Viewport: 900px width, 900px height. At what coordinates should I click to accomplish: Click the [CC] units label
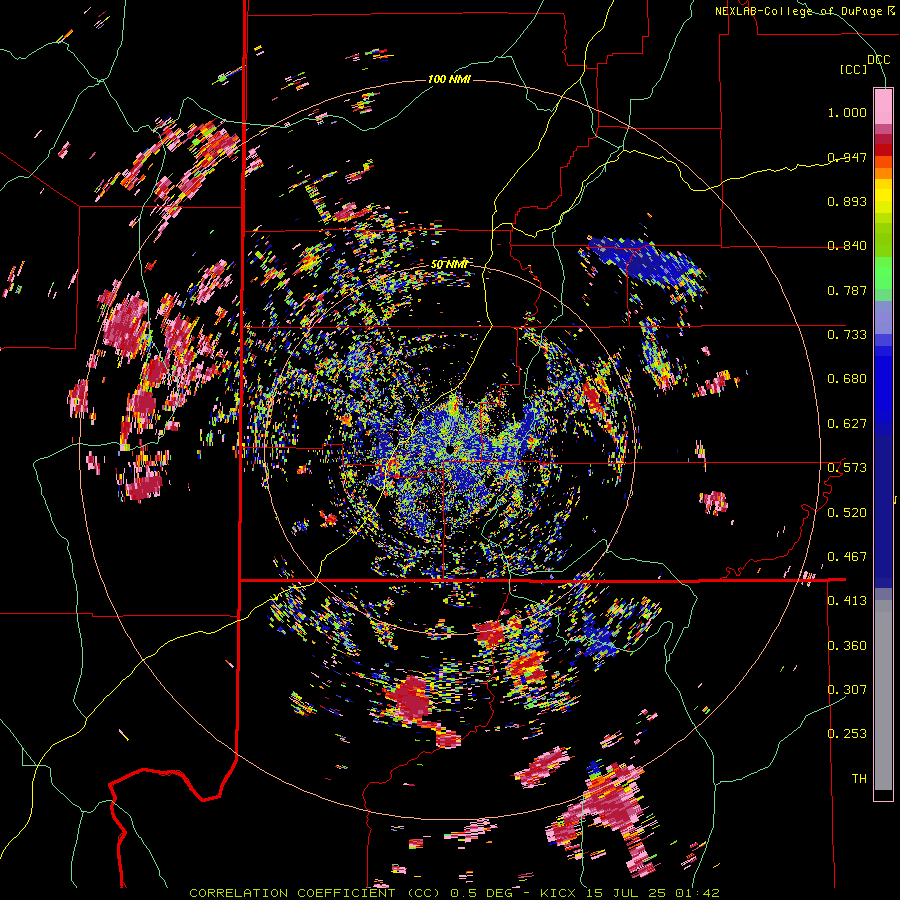(853, 69)
